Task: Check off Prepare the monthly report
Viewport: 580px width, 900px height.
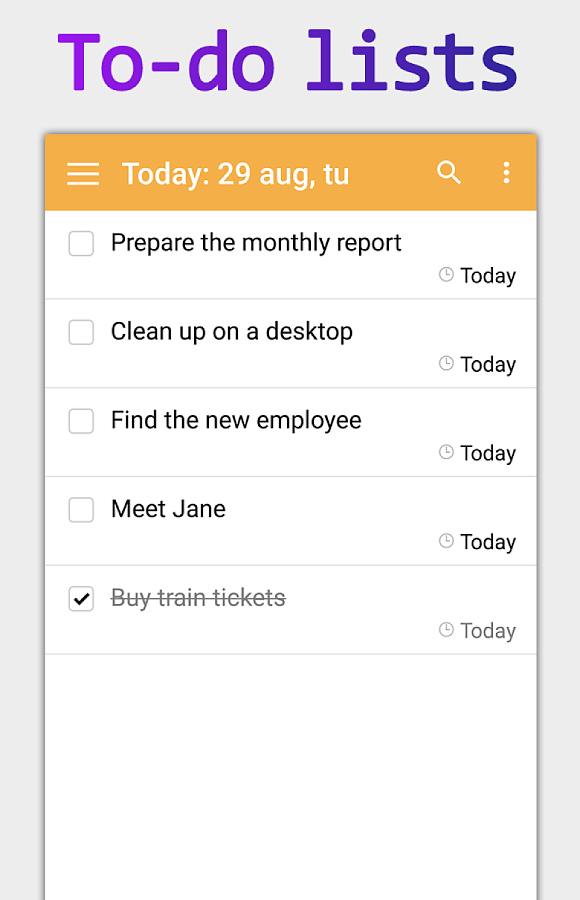Action: 81,243
